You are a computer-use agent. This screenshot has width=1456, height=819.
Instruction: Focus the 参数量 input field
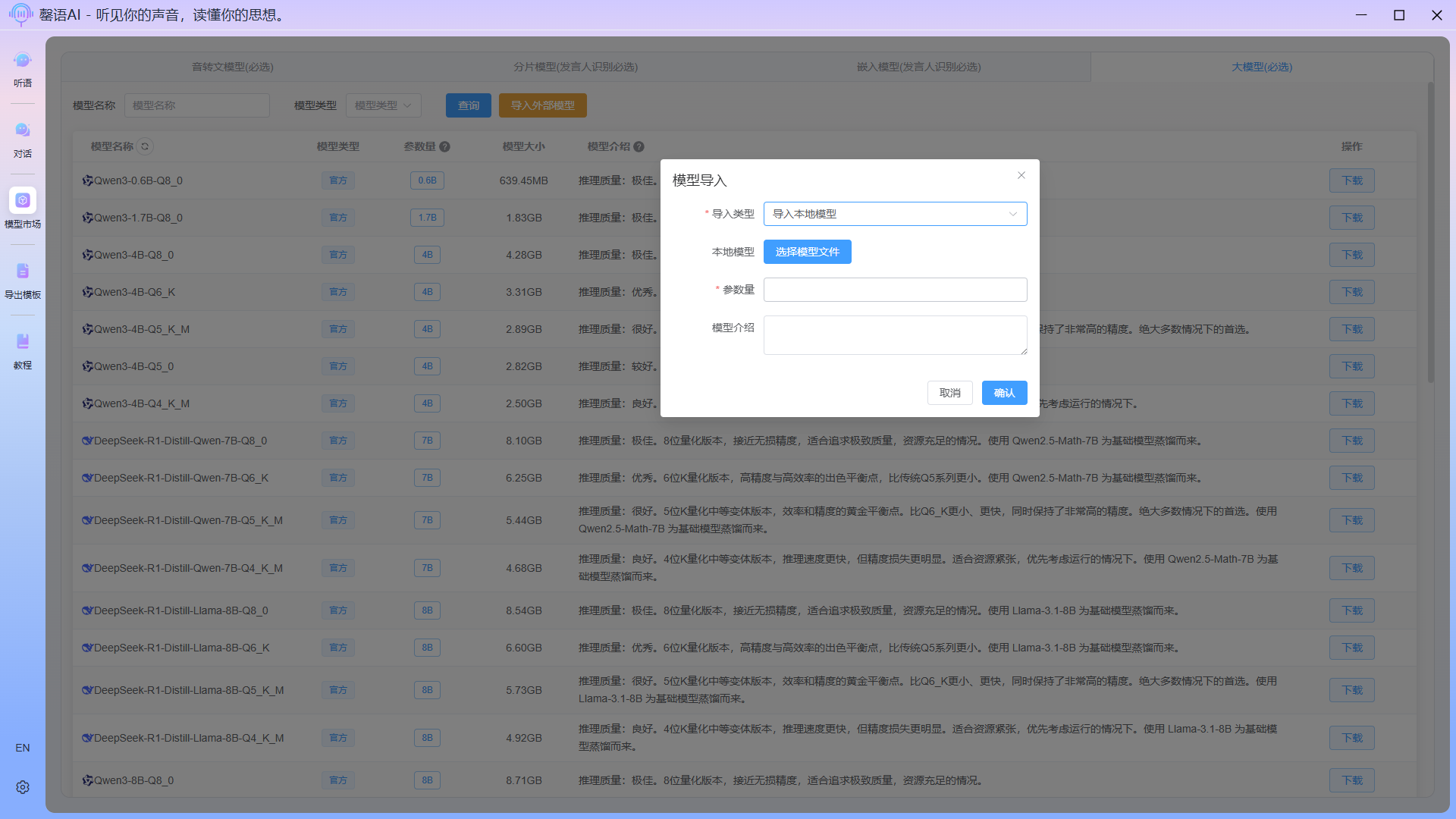click(x=895, y=290)
